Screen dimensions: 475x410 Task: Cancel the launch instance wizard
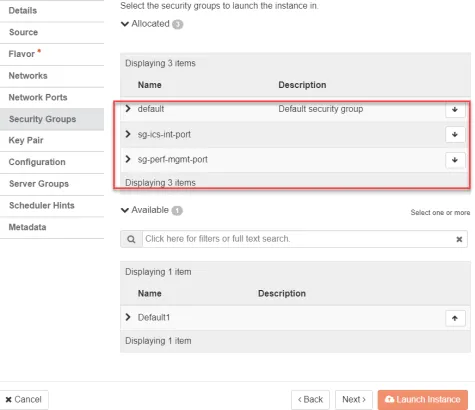tap(24, 399)
